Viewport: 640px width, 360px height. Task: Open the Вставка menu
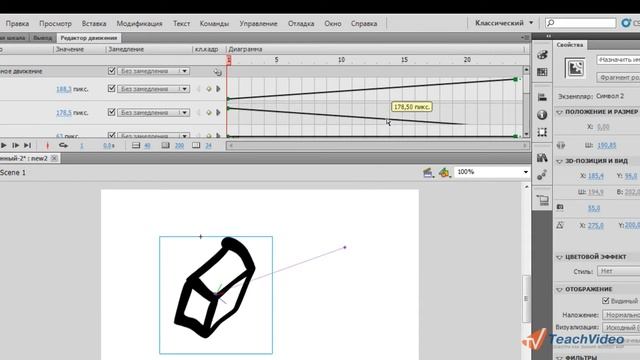click(x=94, y=24)
